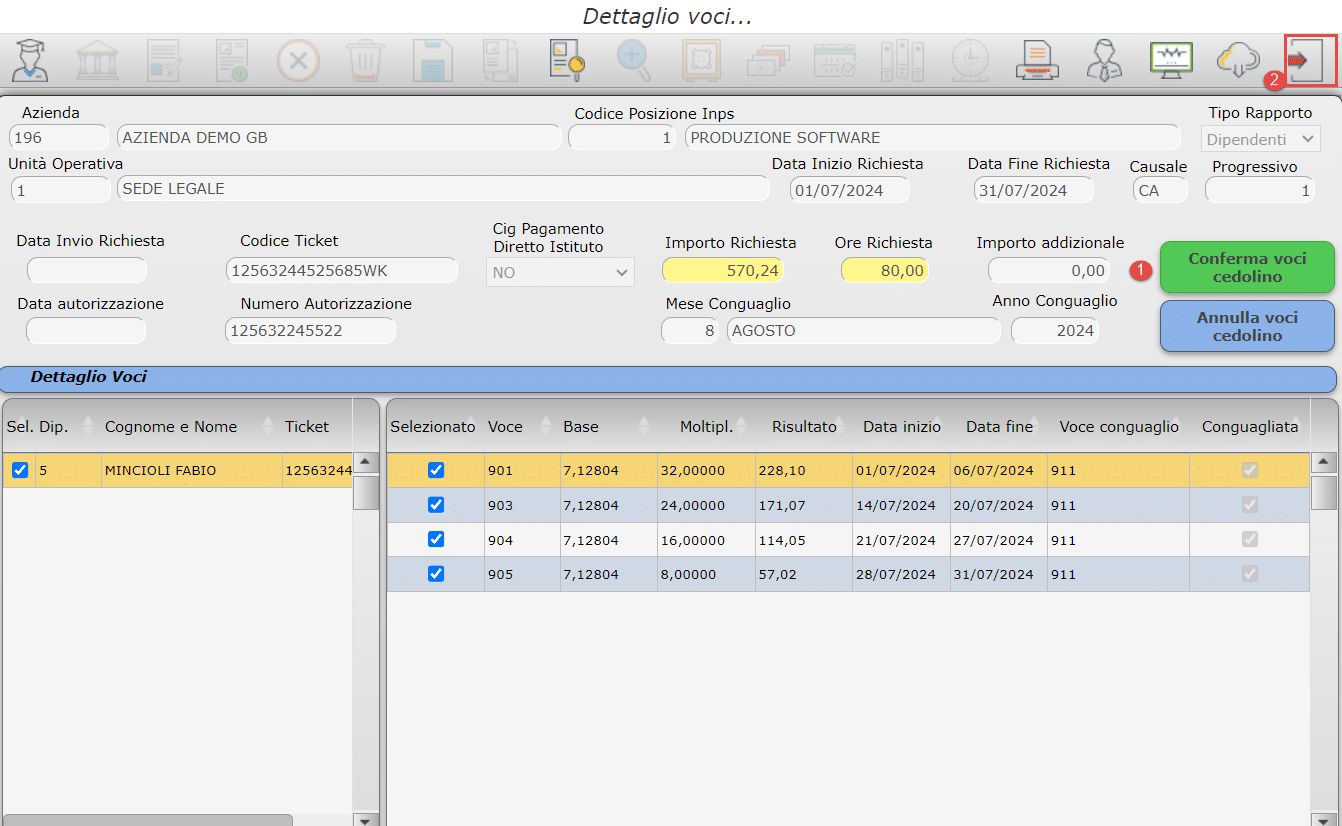This screenshot has height=826, width=1342.
Task: Click the orange frame toolbar icon
Action: [700, 61]
